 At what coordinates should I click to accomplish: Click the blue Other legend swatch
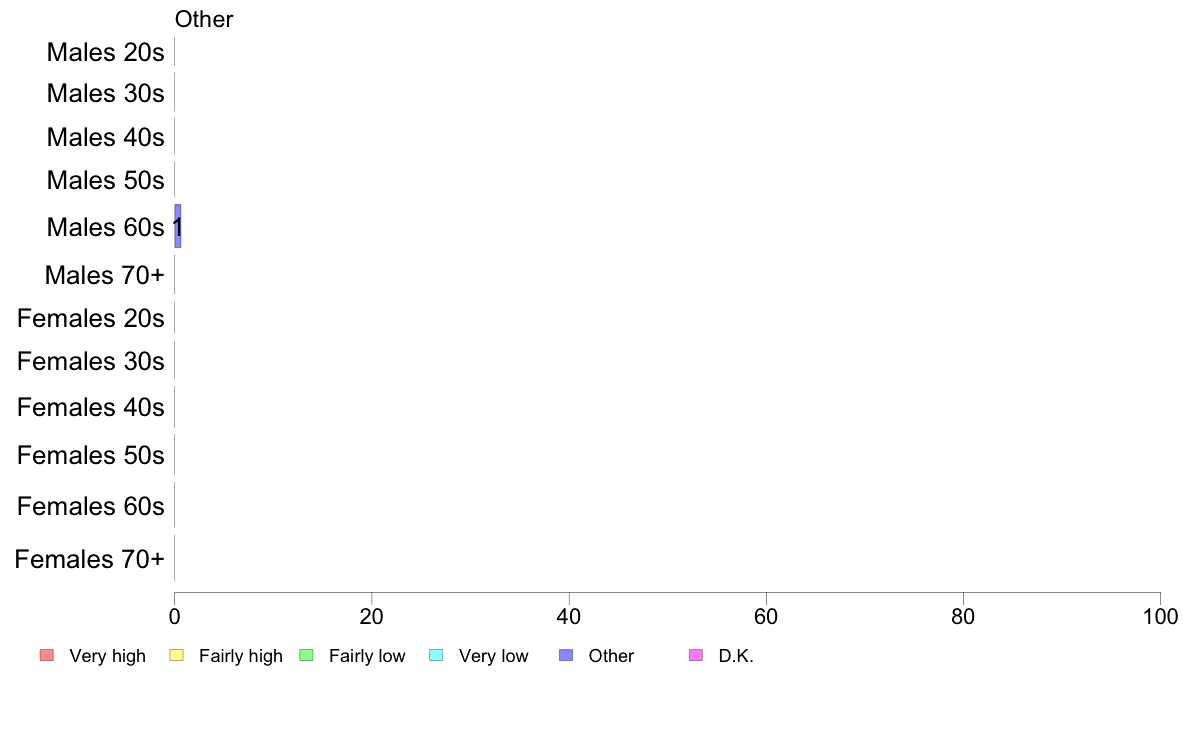[566, 655]
